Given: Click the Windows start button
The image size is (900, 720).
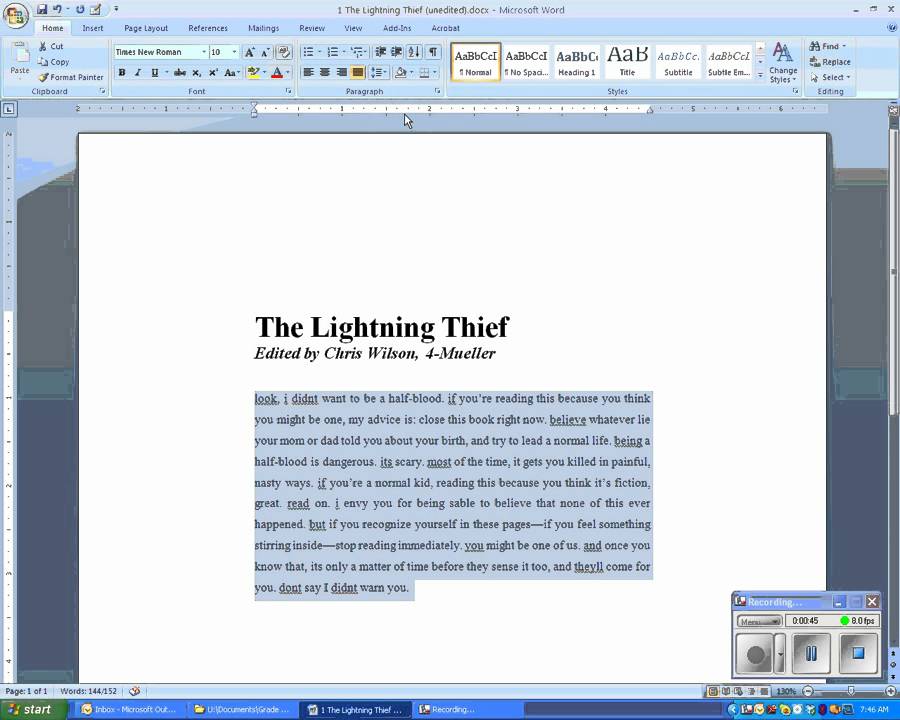Looking at the screenshot, I should coord(34,710).
